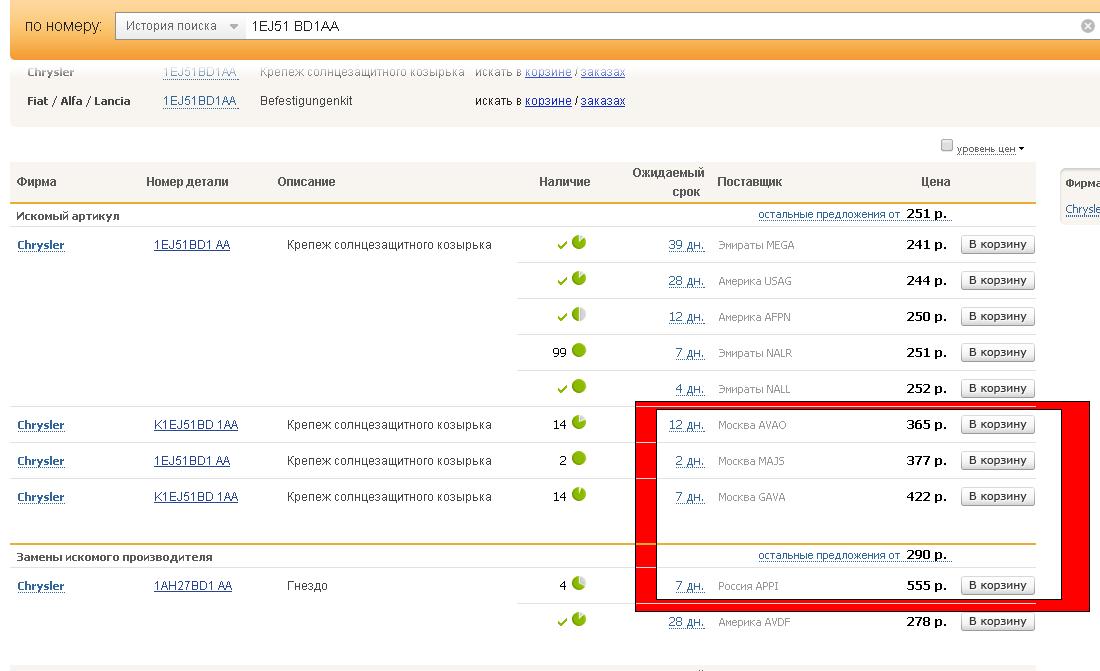Image resolution: width=1100 pixels, height=671 pixels.
Task: Click the Поставщик column header
Action: [x=749, y=182]
